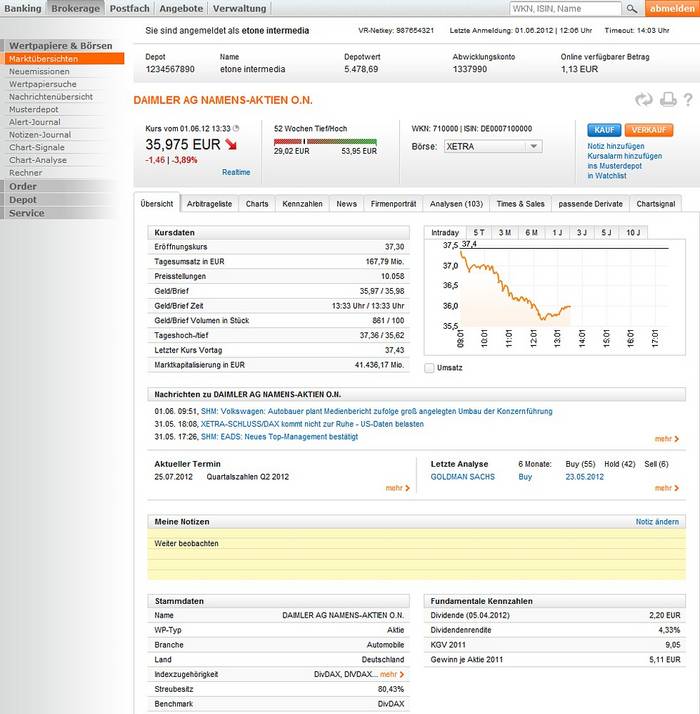Open Chart-Analyse in the sidebar
The image size is (700, 714).
tap(38, 160)
